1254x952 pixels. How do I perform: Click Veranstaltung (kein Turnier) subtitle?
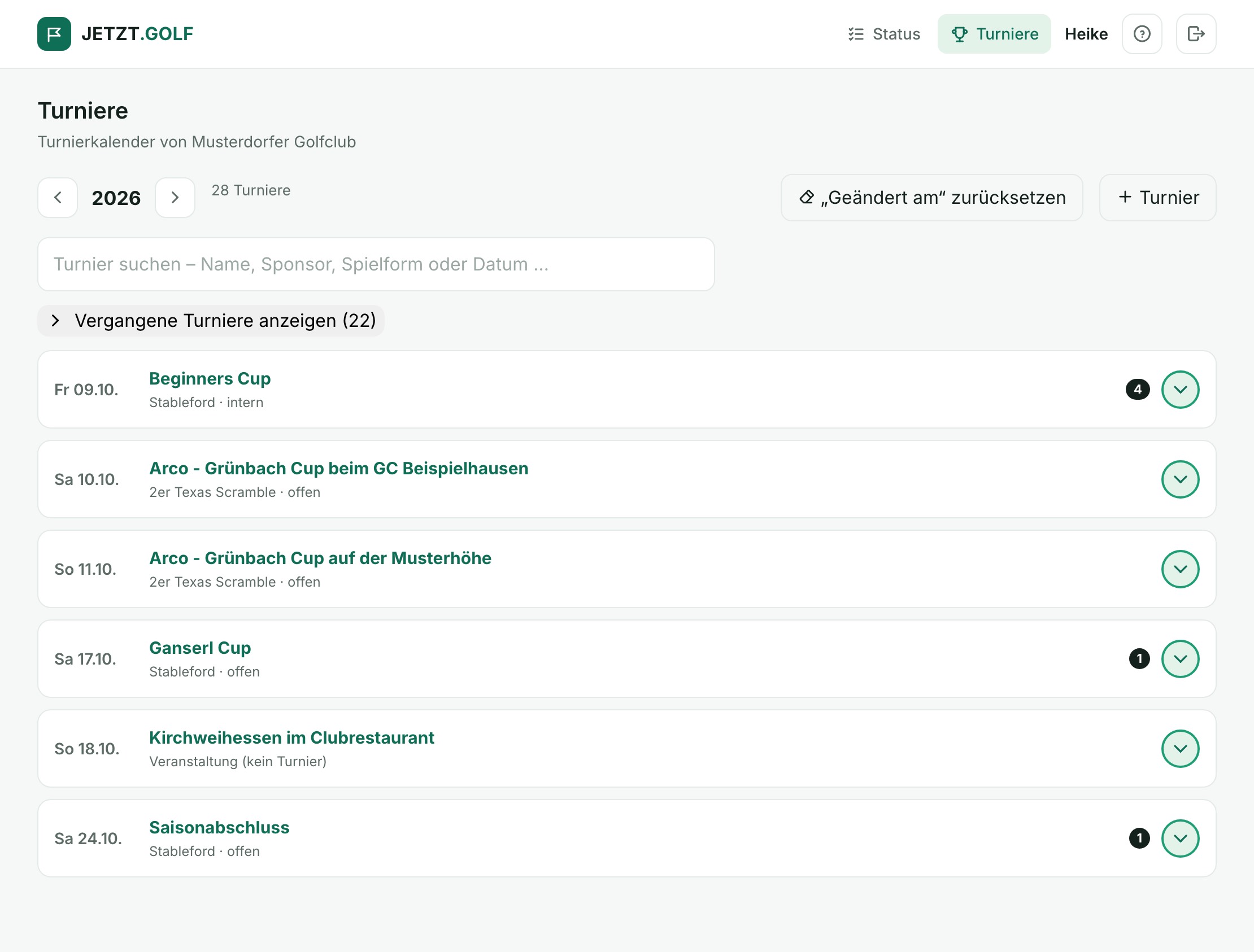[x=238, y=761]
